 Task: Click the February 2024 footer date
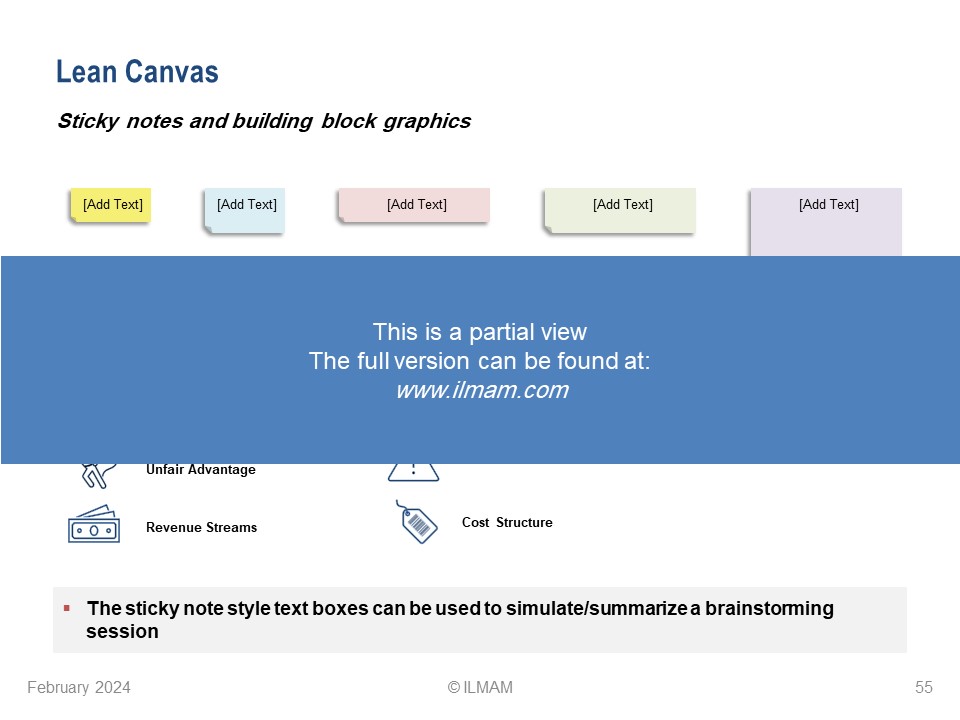(x=78, y=688)
